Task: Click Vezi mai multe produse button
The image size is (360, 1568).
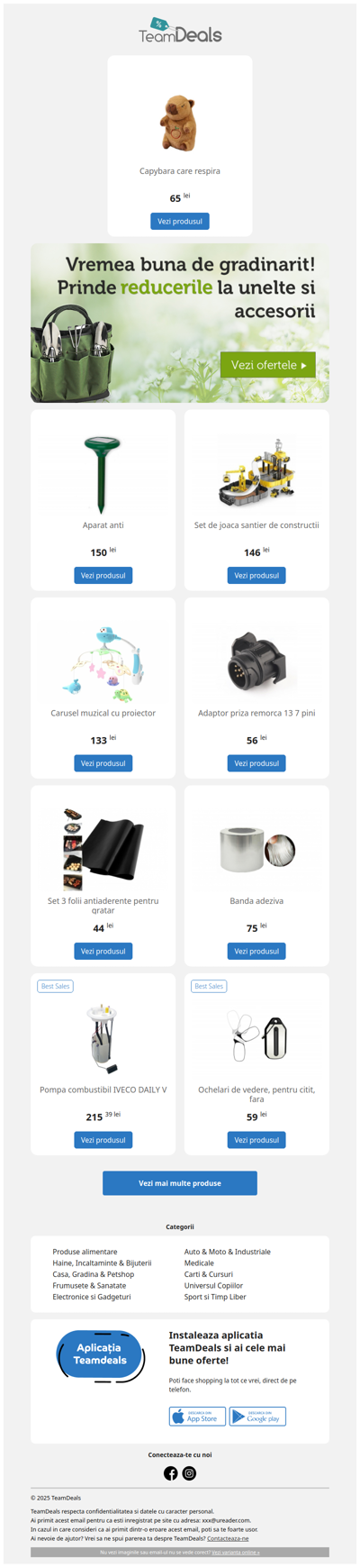Action: pyautogui.click(x=180, y=1183)
